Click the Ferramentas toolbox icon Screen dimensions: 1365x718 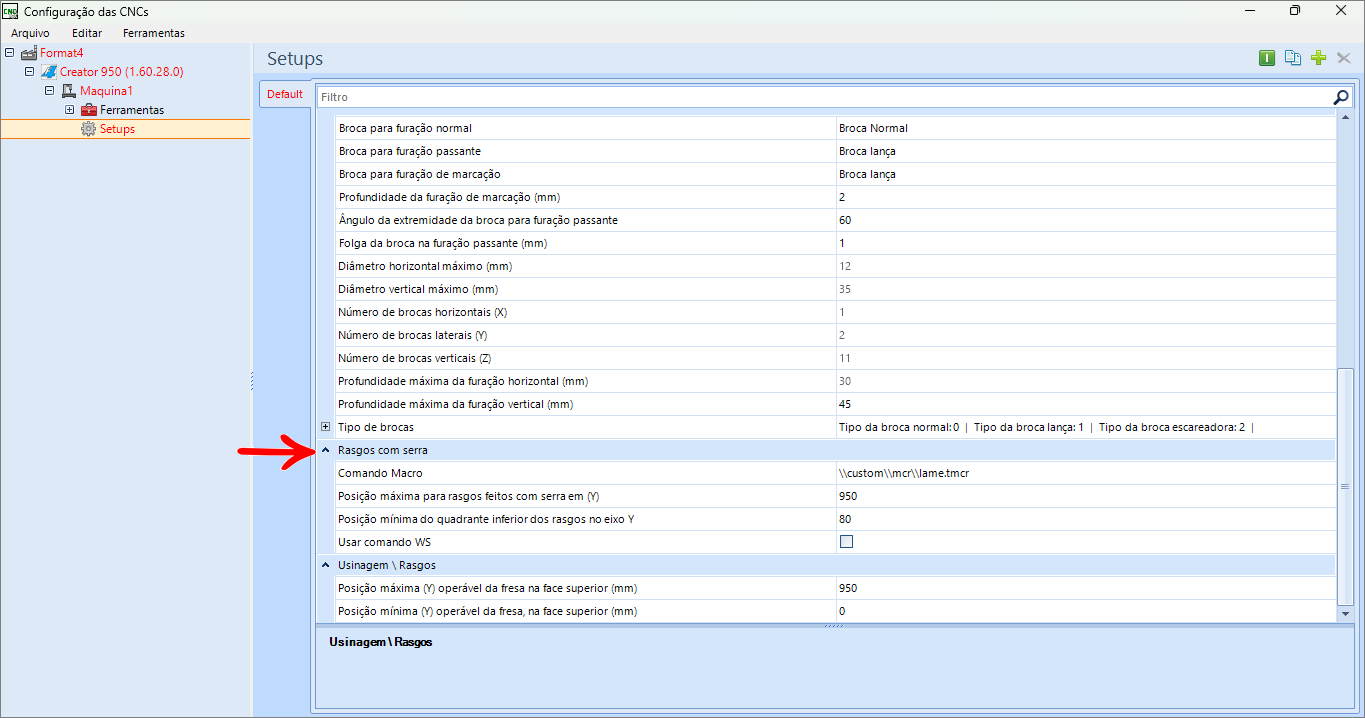(89, 110)
